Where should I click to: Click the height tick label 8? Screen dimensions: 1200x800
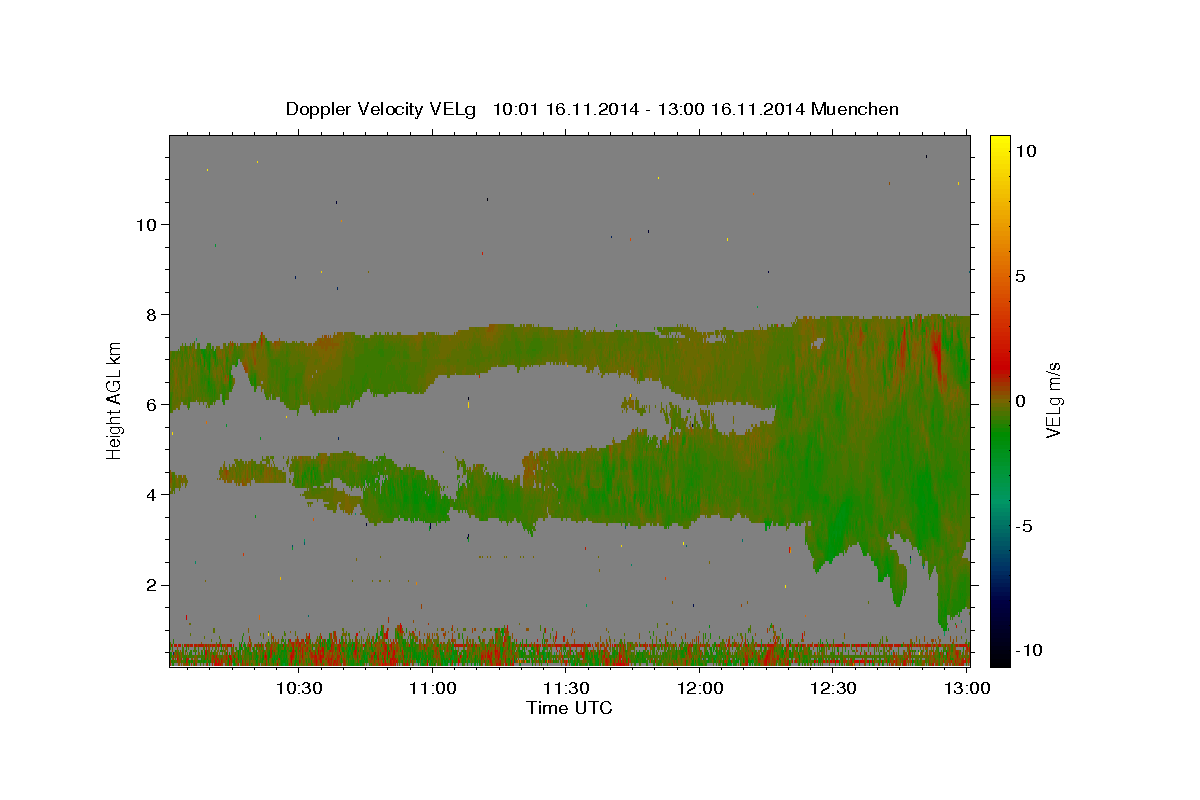[150, 314]
